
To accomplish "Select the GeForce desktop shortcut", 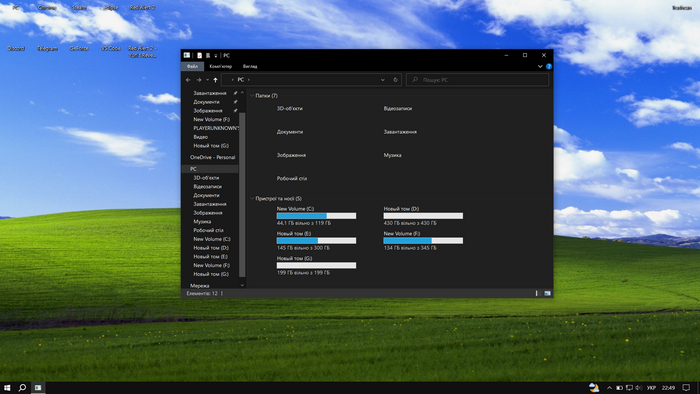I will (79, 48).
